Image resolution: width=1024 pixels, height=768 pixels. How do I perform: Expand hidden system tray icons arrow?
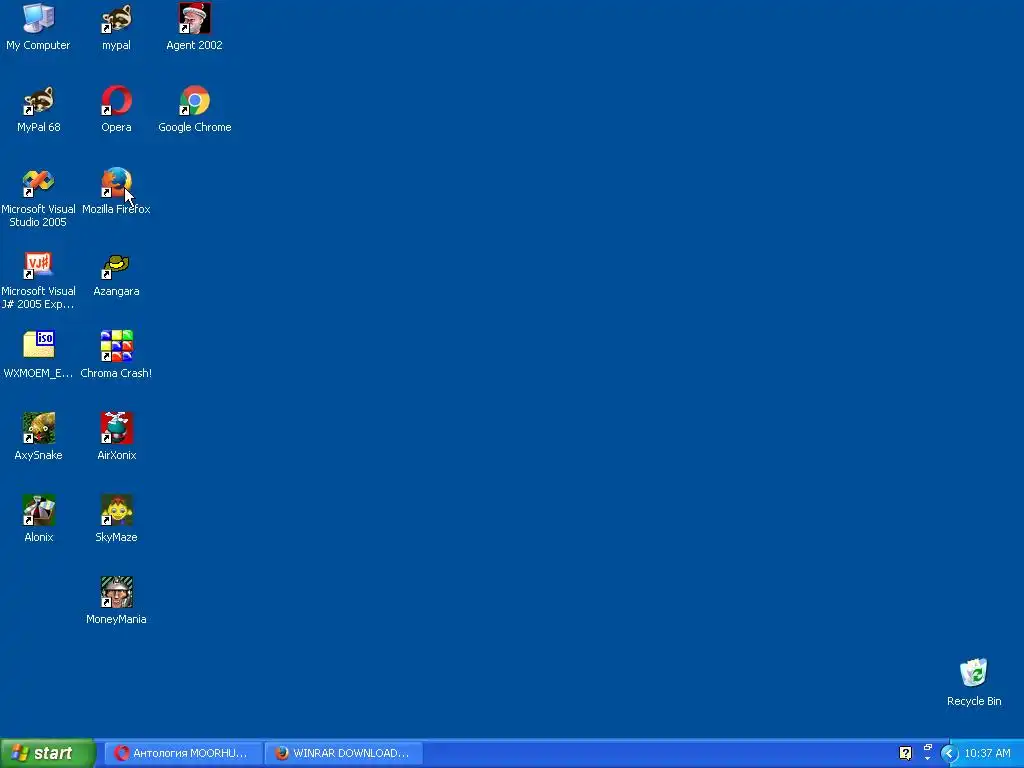(949, 754)
